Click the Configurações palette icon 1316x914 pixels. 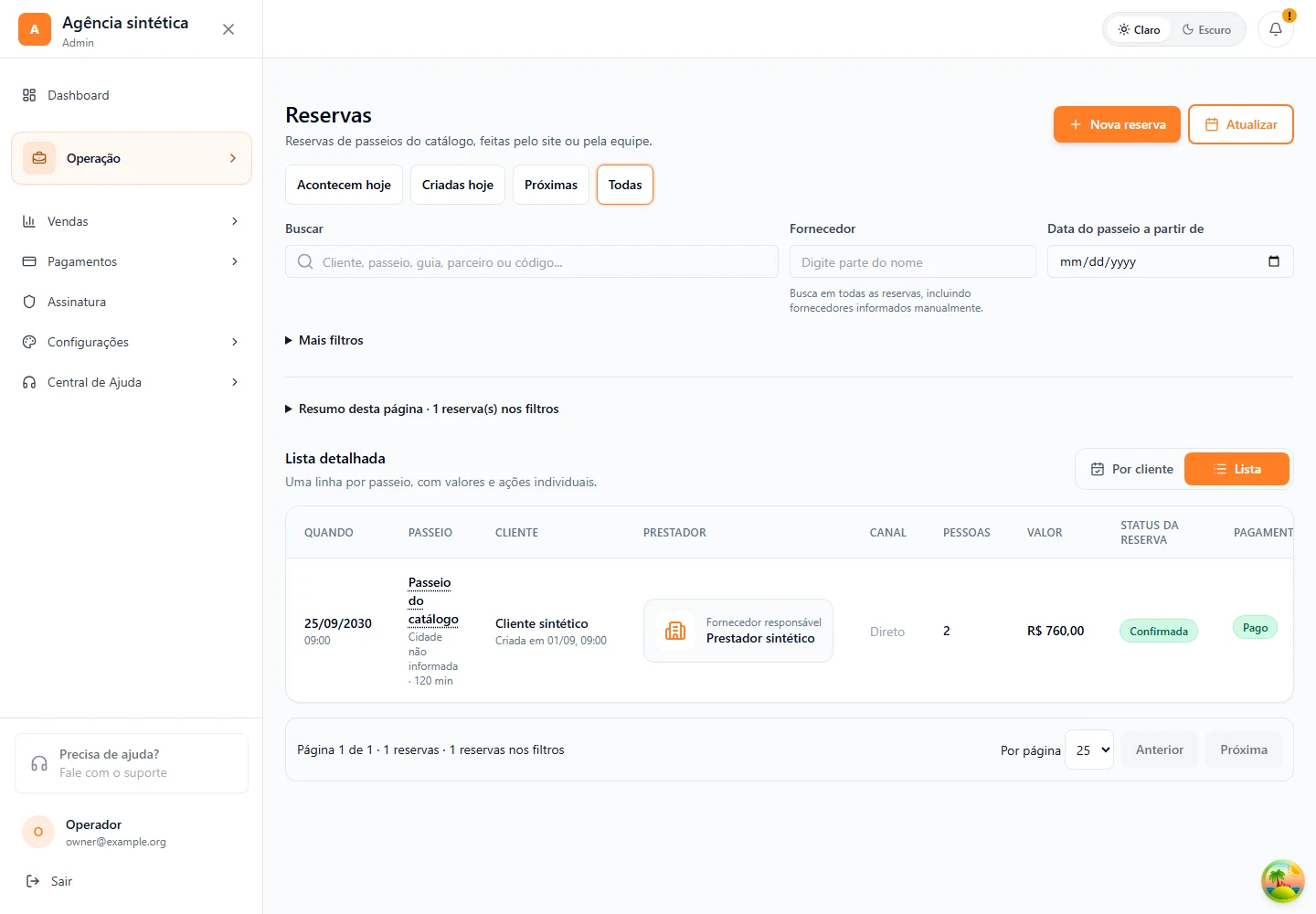pyautogui.click(x=29, y=342)
